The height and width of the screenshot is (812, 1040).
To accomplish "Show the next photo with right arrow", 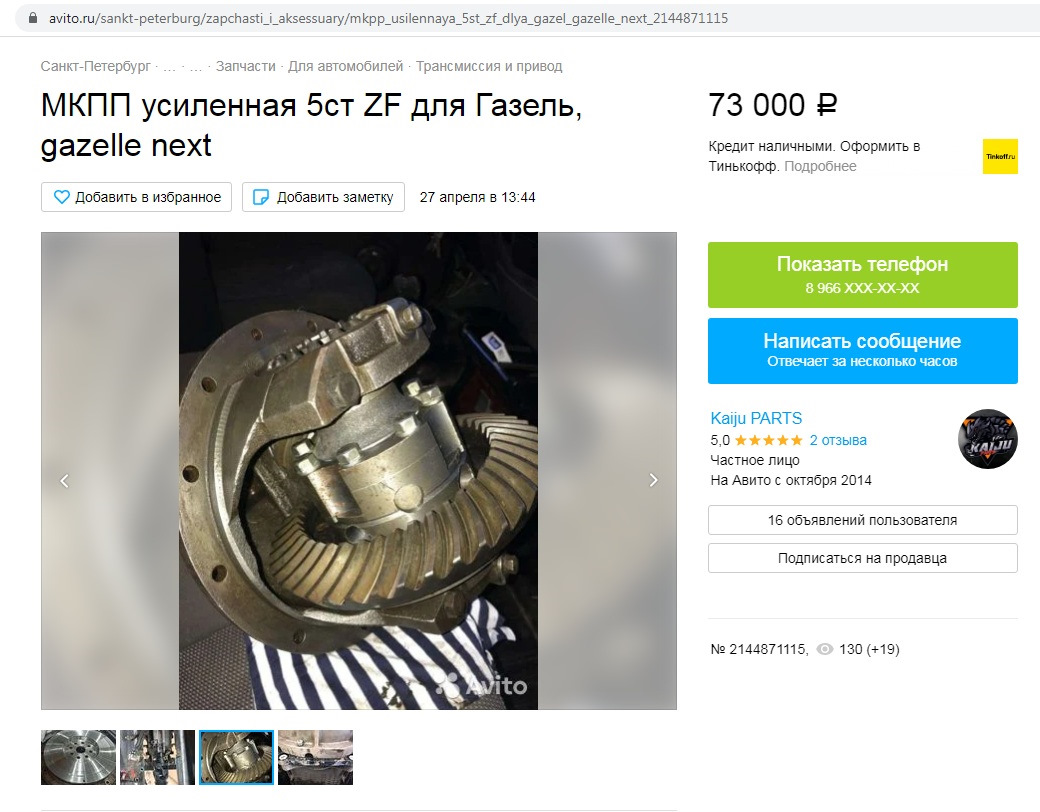I will [x=653, y=480].
